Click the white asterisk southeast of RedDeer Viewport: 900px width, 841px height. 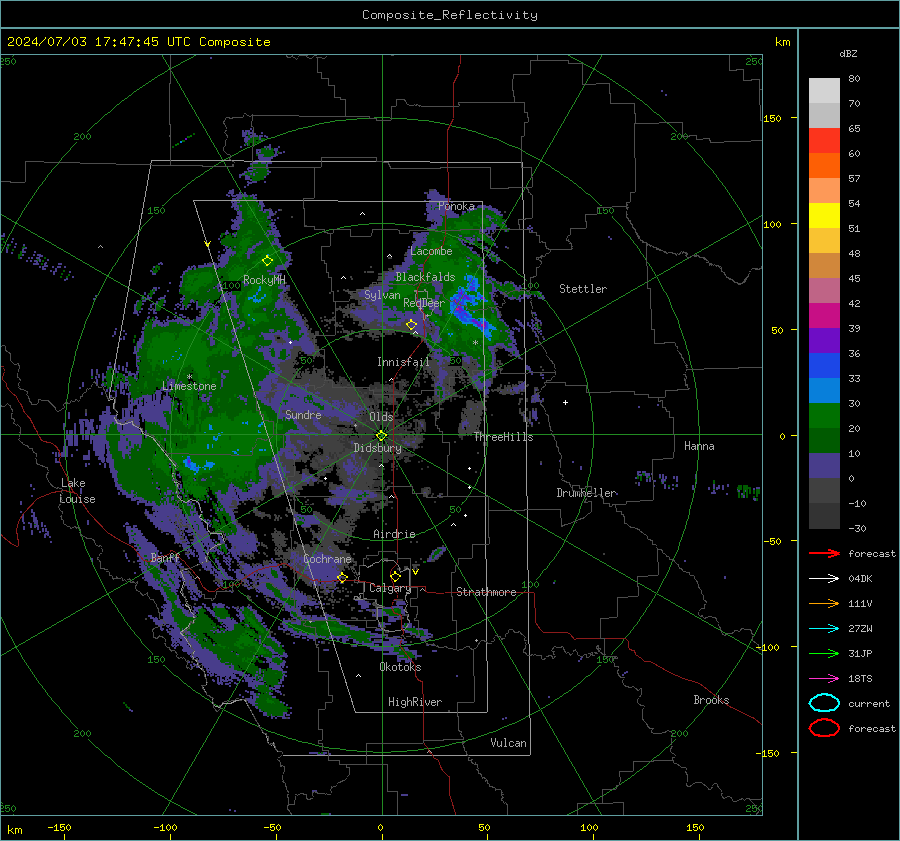click(475, 343)
